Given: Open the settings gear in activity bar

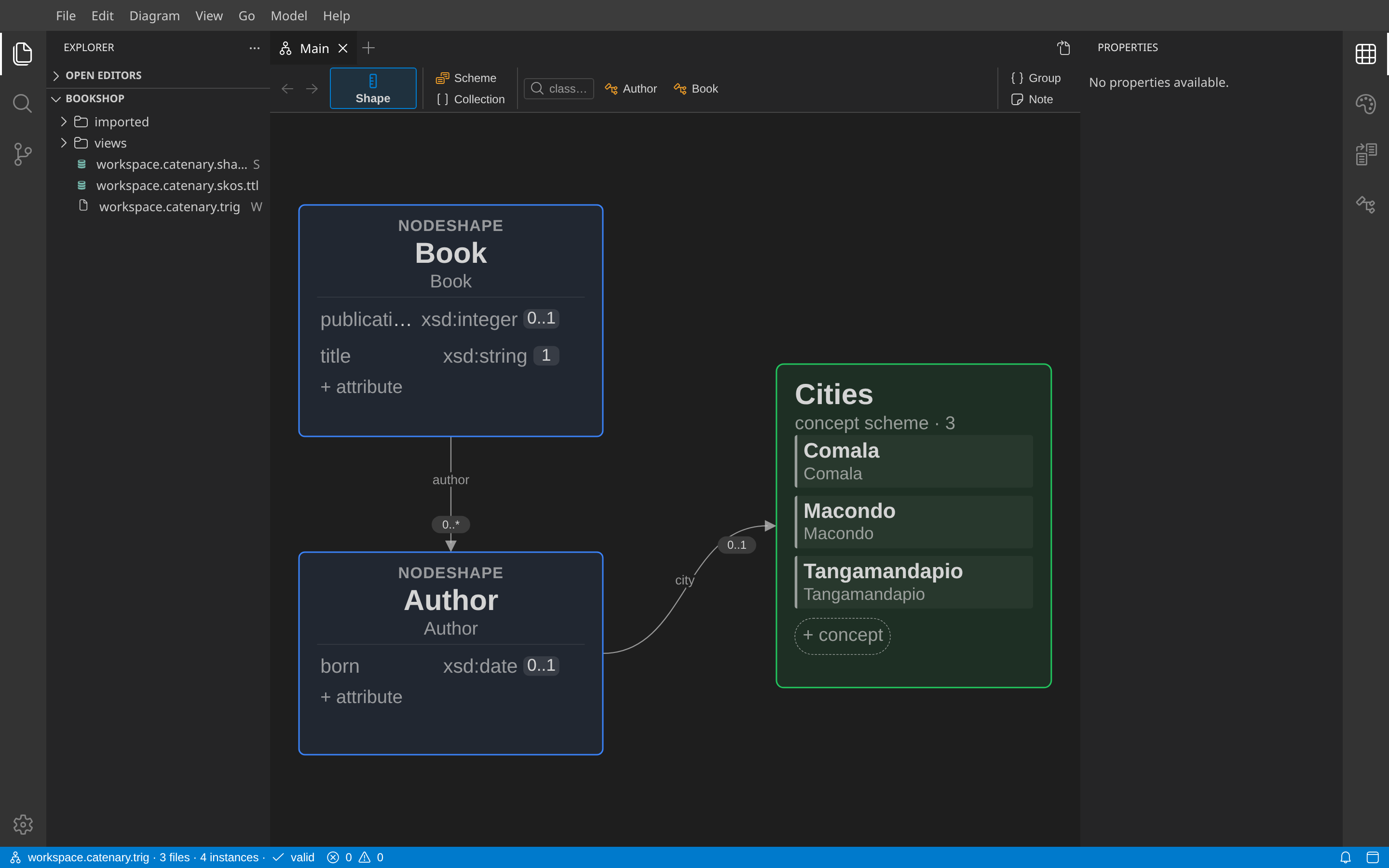Looking at the screenshot, I should [23, 825].
